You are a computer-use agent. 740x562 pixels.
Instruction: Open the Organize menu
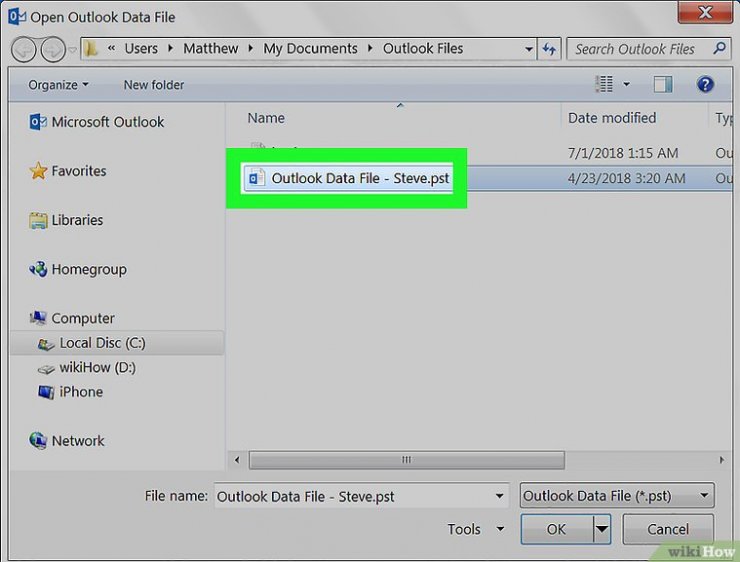(58, 85)
